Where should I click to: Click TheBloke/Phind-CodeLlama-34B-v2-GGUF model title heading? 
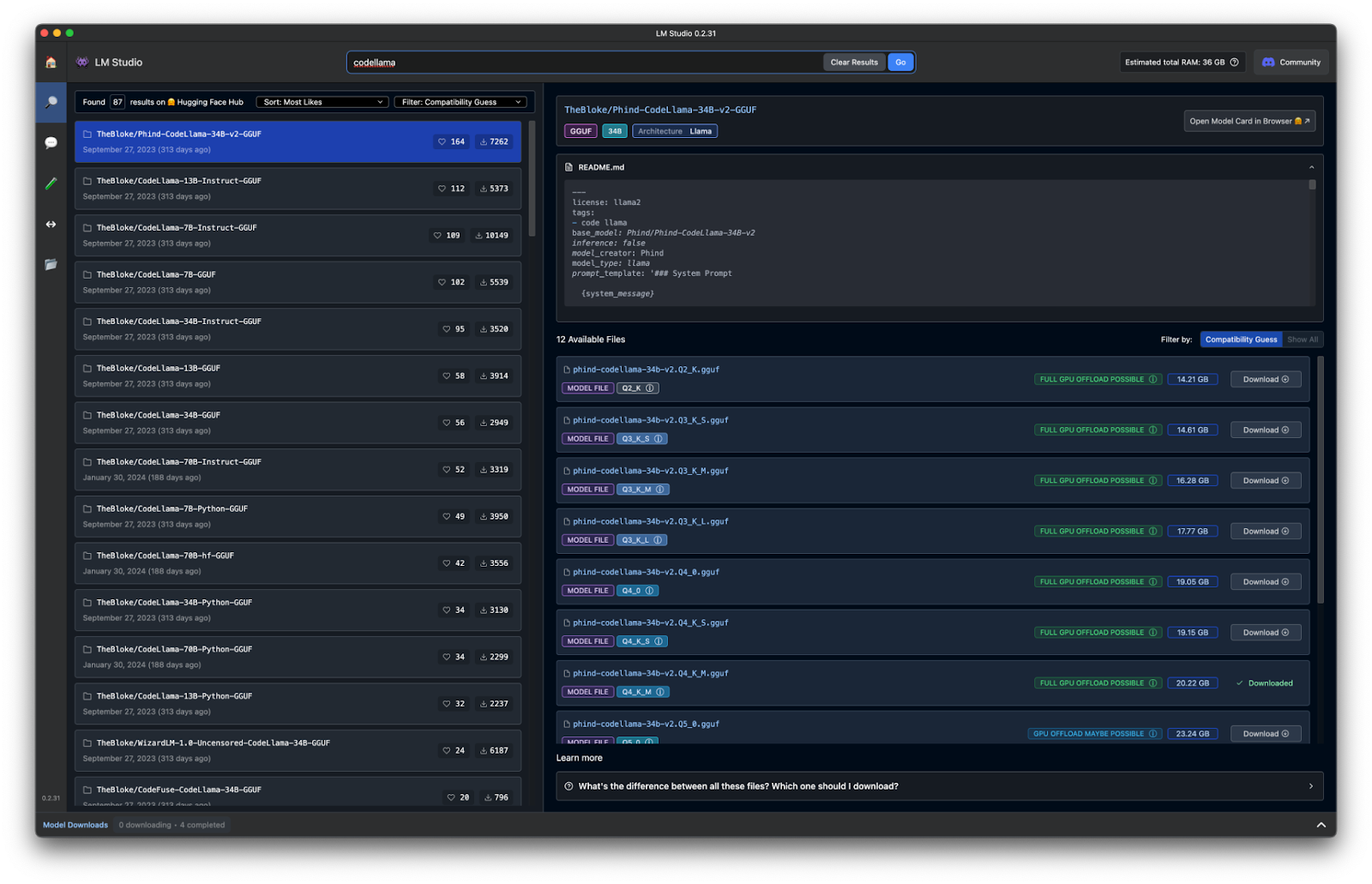[x=660, y=110]
